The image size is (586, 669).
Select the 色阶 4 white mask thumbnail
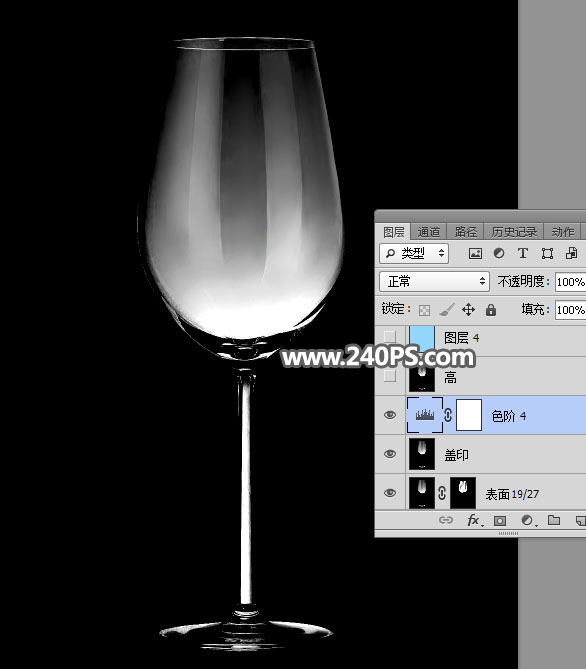click(469, 415)
